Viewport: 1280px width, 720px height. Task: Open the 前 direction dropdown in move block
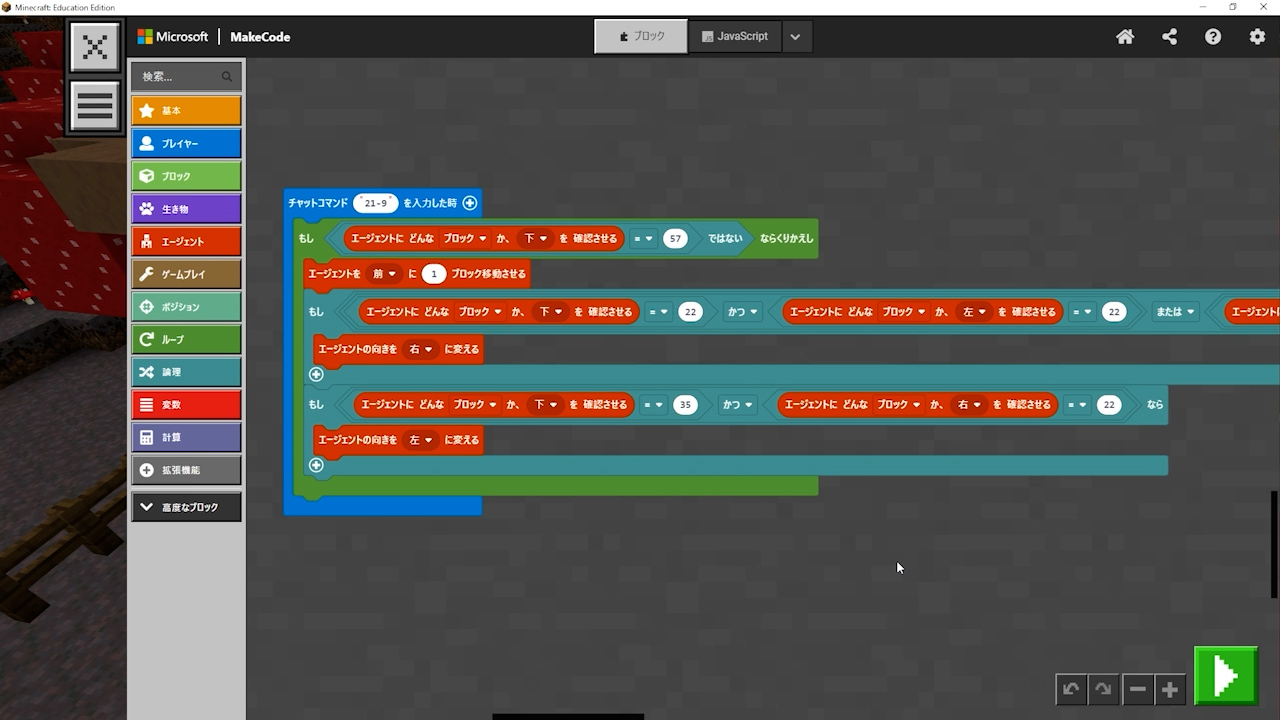point(384,274)
